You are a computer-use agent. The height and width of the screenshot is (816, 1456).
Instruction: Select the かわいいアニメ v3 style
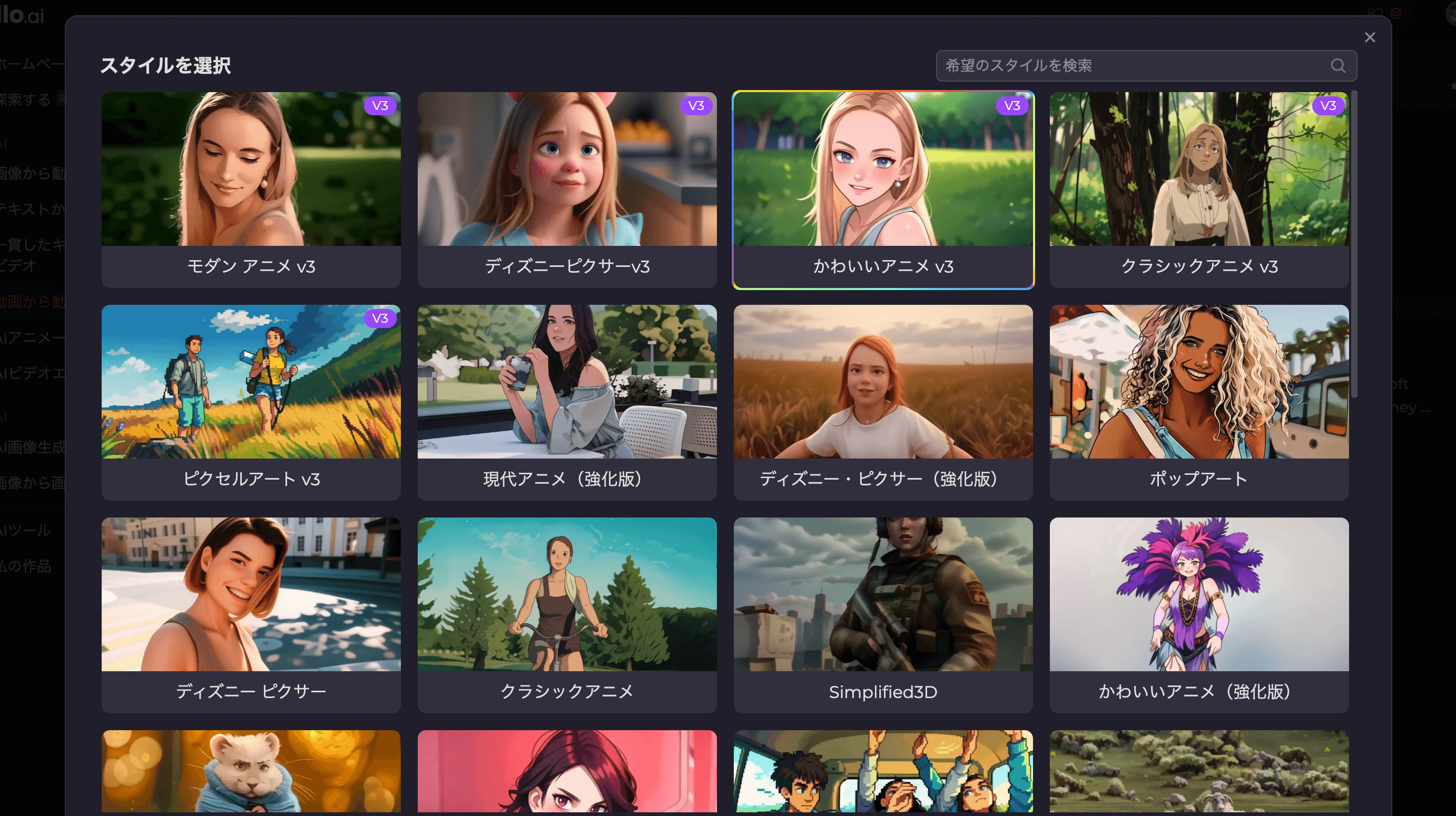coord(883,189)
